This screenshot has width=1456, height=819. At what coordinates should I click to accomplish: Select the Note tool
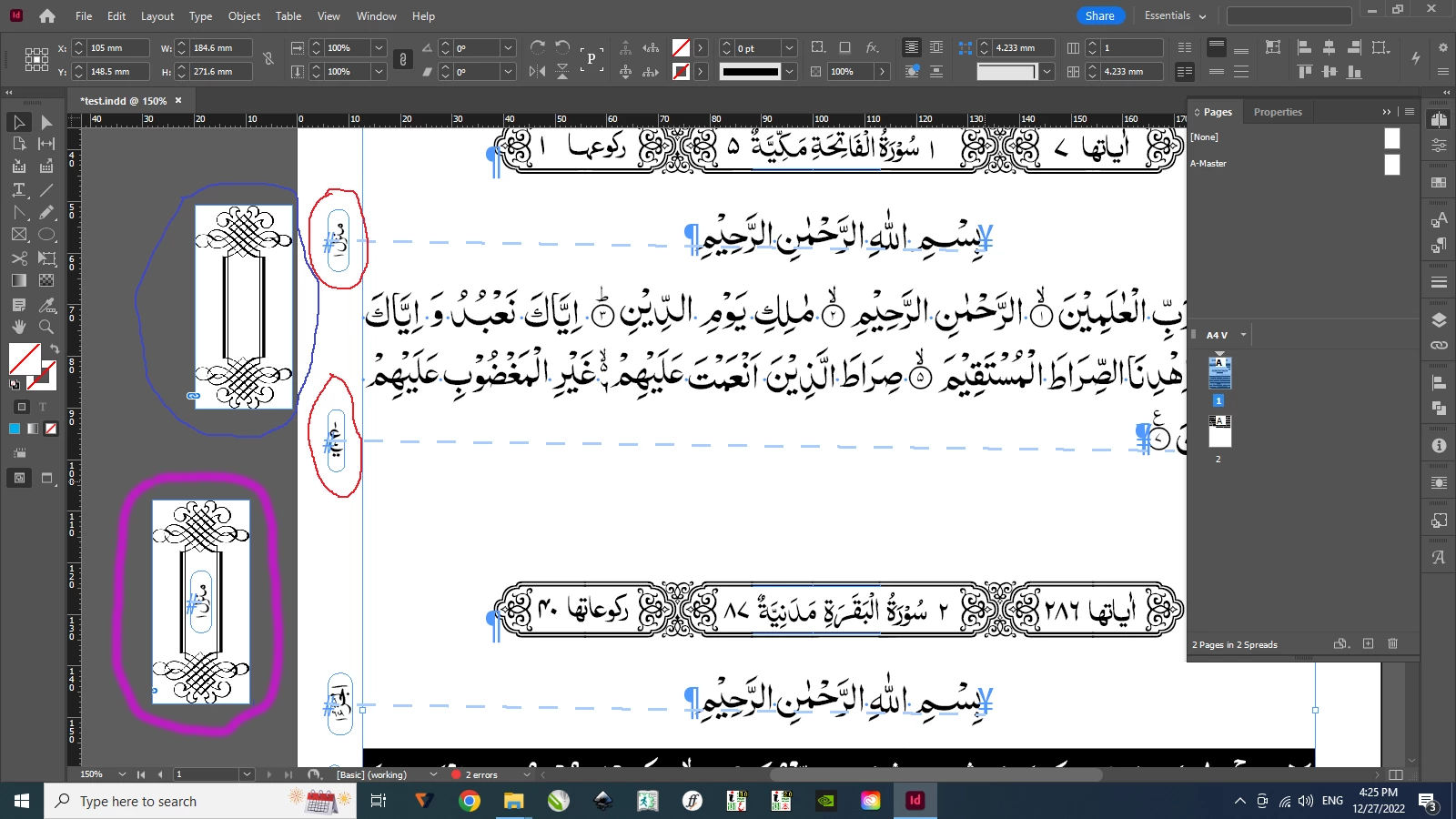pos(19,305)
